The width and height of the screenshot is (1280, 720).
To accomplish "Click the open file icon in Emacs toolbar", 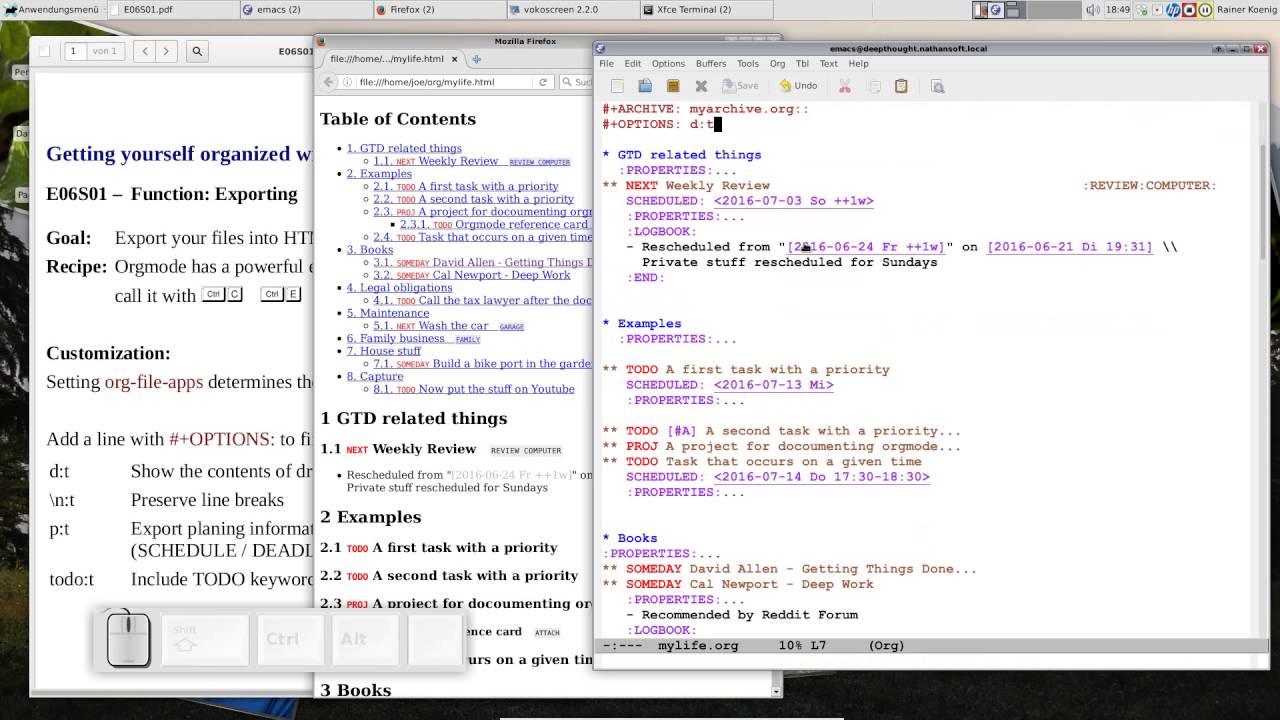I will (x=645, y=86).
